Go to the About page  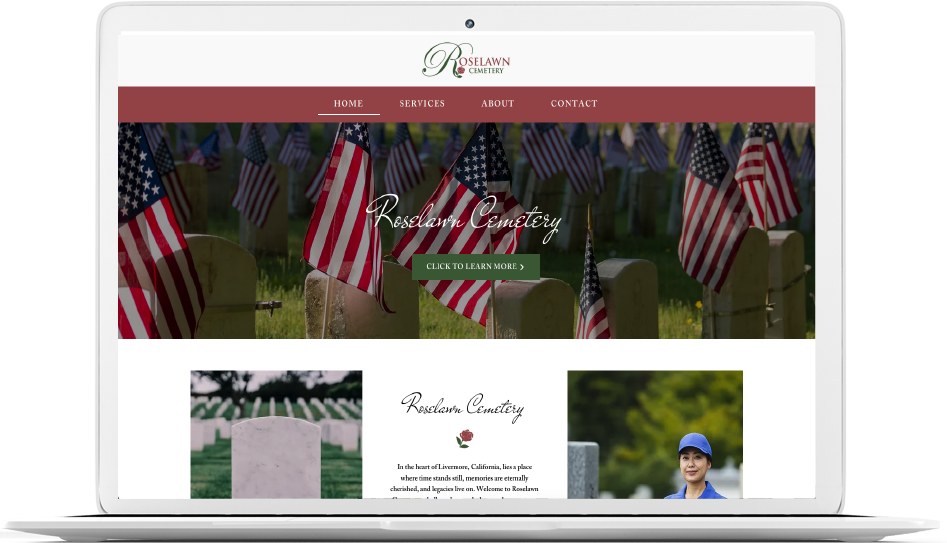click(x=498, y=103)
